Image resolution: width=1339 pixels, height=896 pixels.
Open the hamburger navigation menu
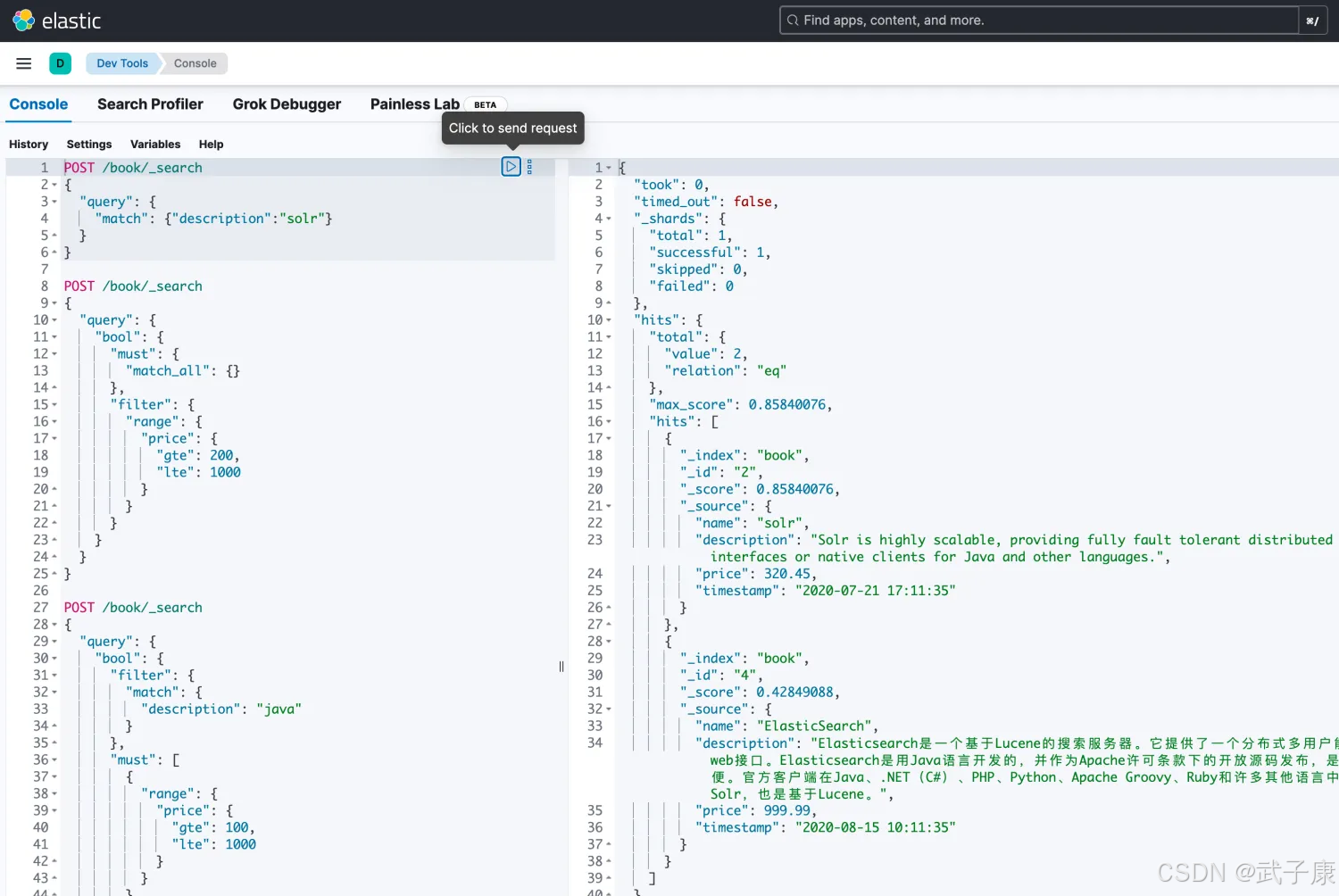(24, 63)
